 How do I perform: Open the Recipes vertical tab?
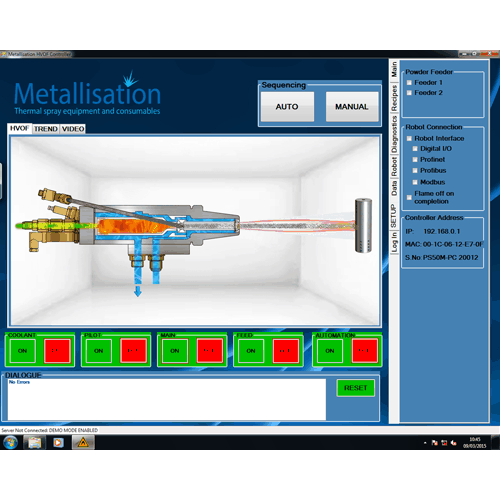tap(394, 98)
